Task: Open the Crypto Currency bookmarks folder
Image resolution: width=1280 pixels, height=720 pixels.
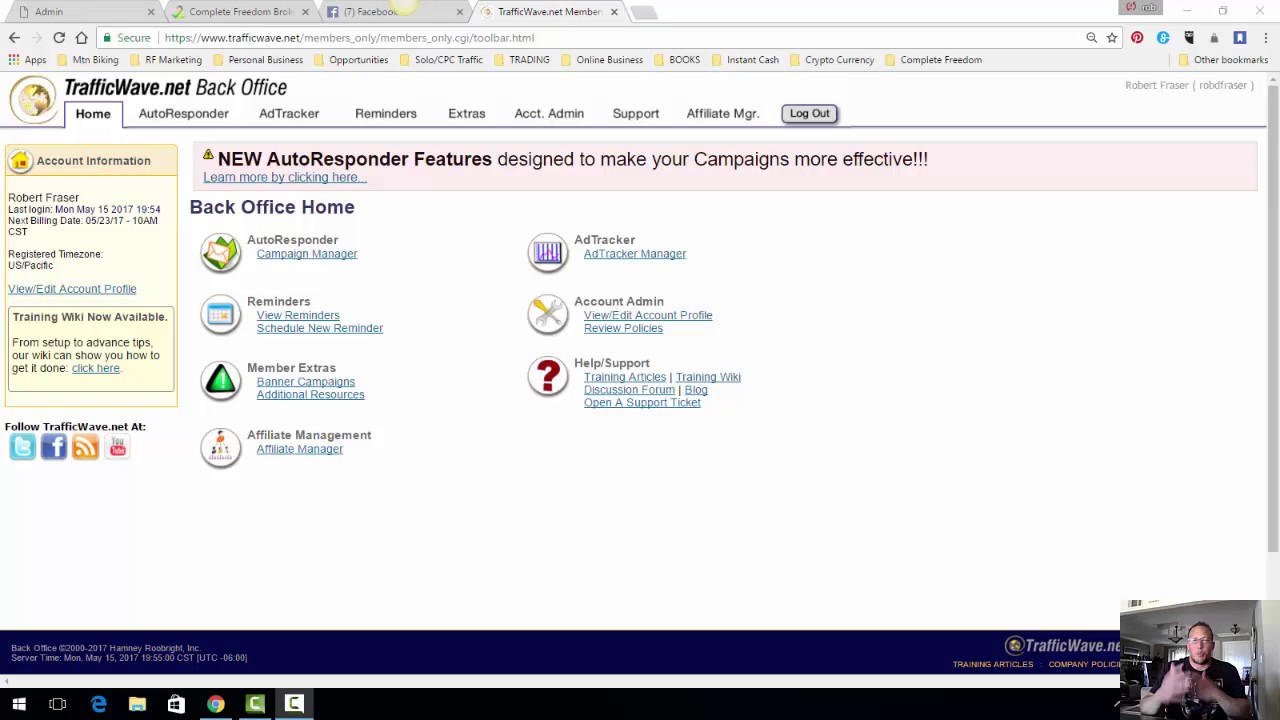Action: pyautogui.click(x=832, y=60)
